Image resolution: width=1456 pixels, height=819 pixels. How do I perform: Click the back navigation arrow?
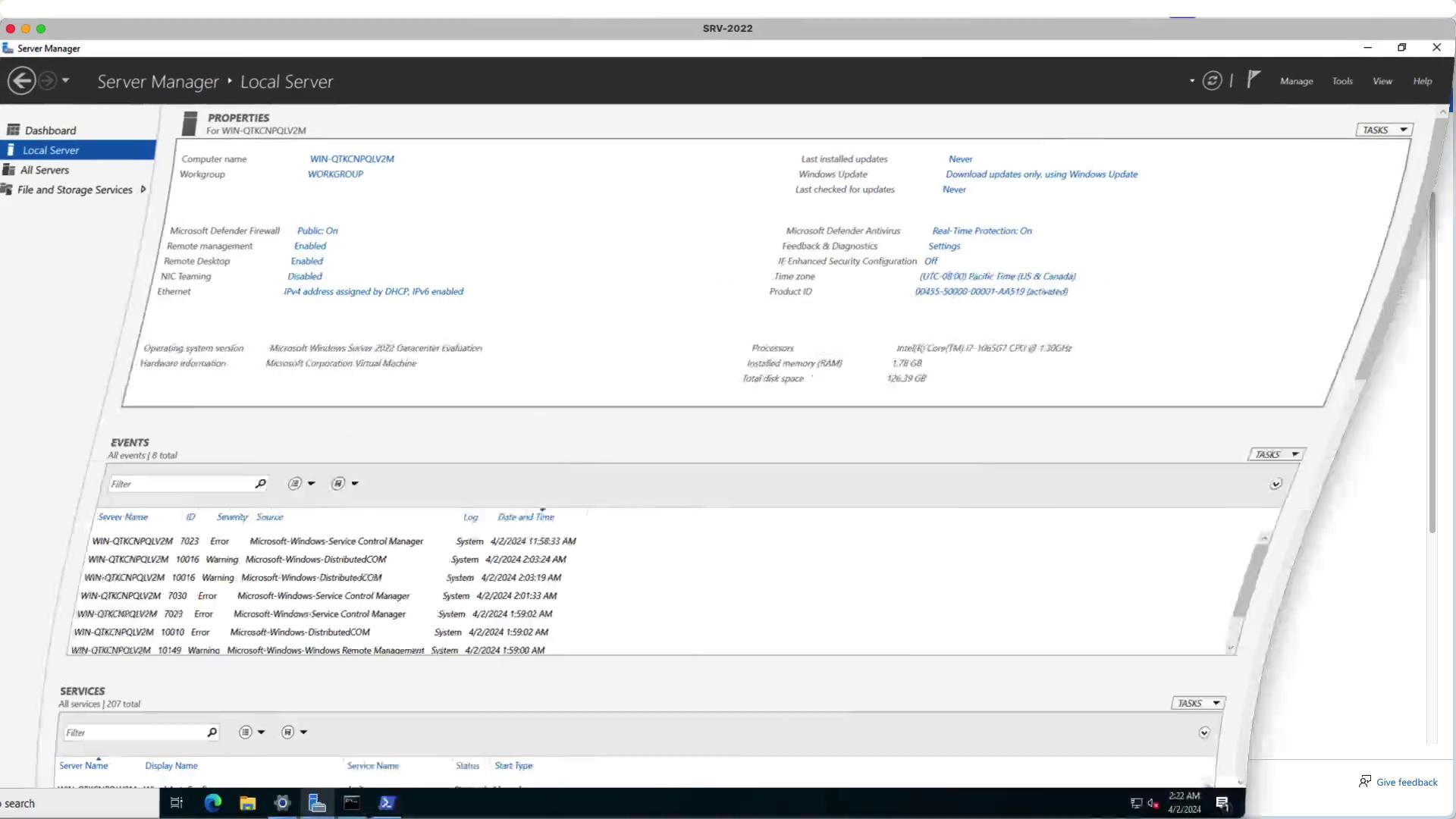21,80
